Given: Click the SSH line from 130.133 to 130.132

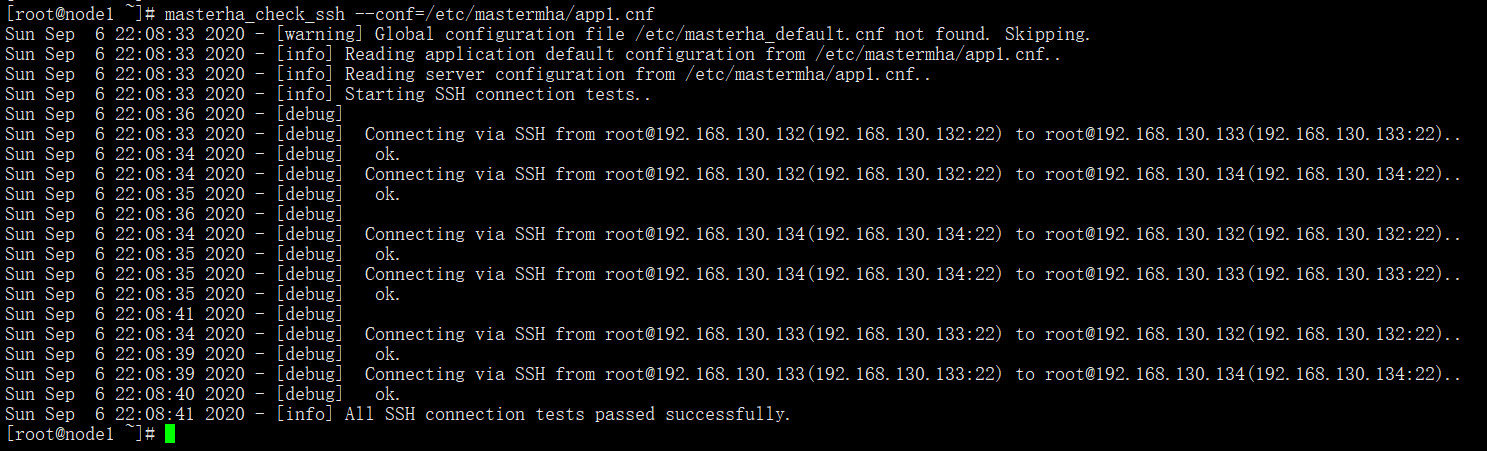Looking at the screenshot, I should click(912, 334).
